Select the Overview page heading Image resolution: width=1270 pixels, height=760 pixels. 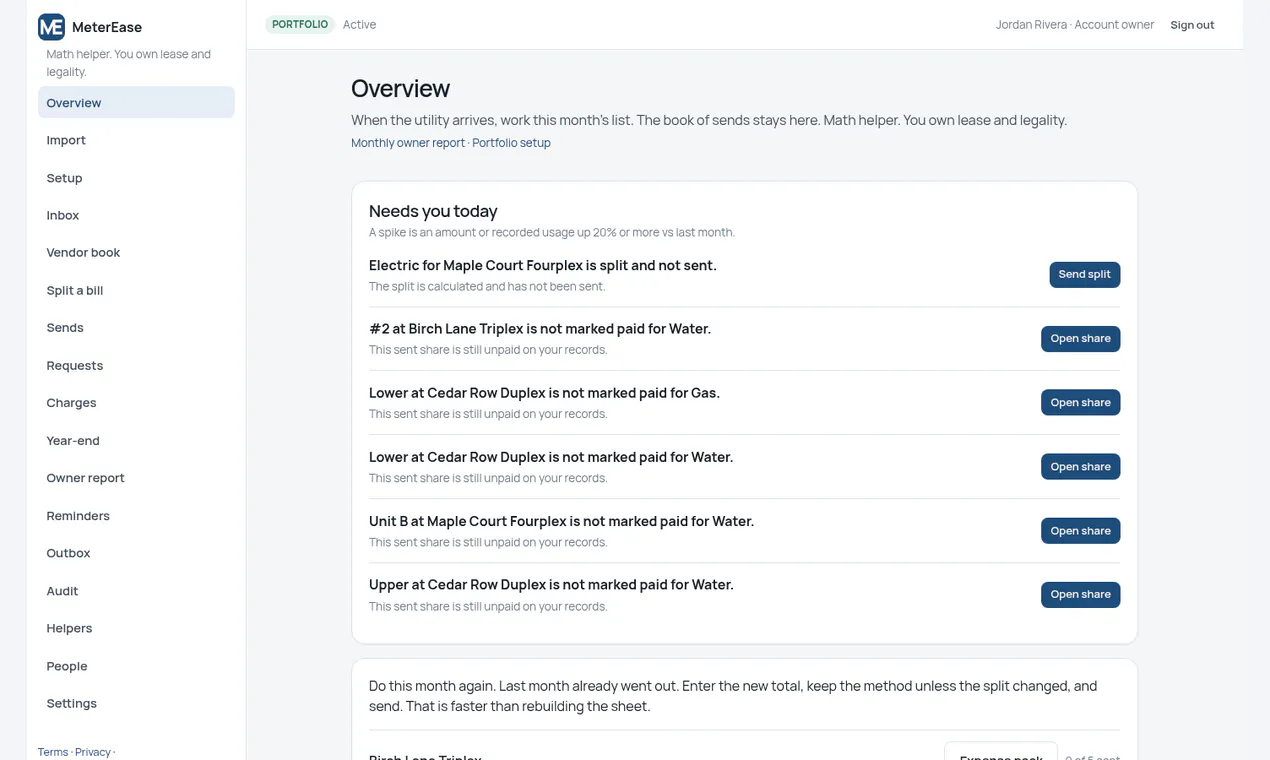click(x=400, y=88)
